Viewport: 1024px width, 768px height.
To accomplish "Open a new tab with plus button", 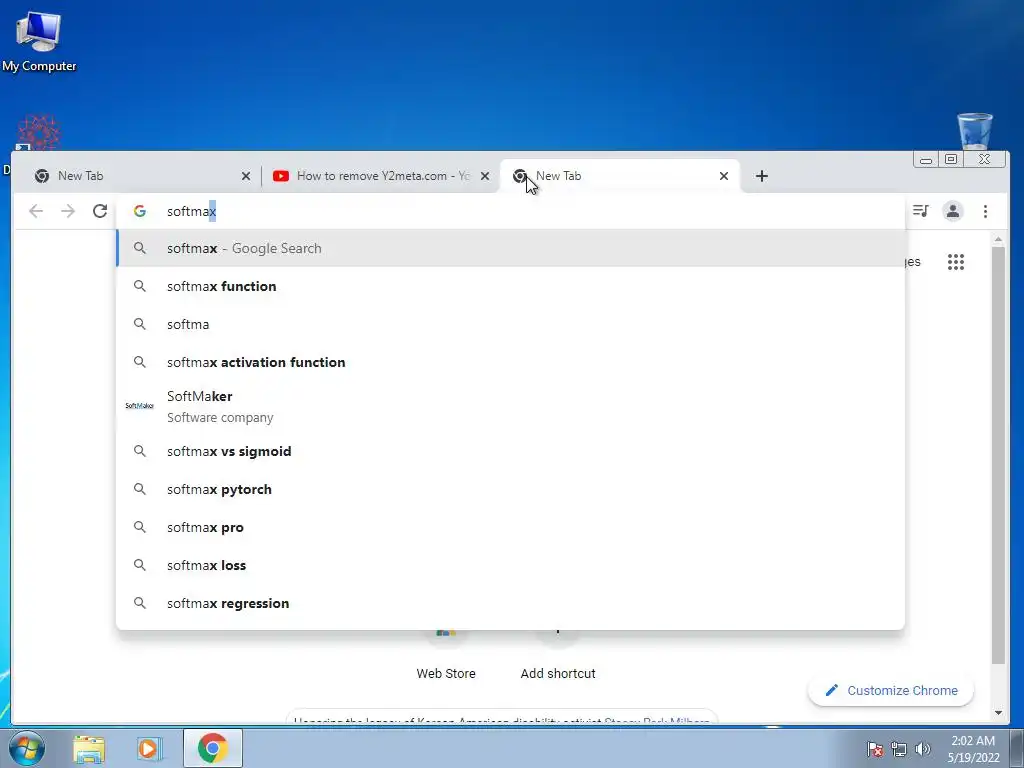I will coord(761,176).
